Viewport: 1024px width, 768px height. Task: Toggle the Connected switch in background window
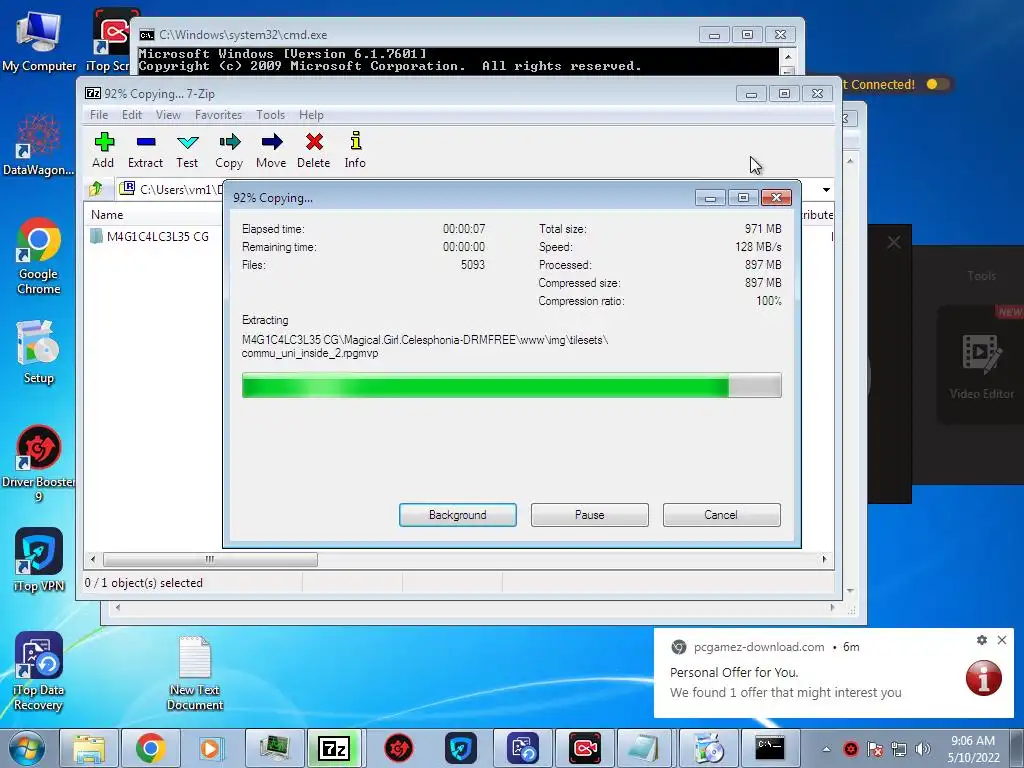(x=936, y=84)
